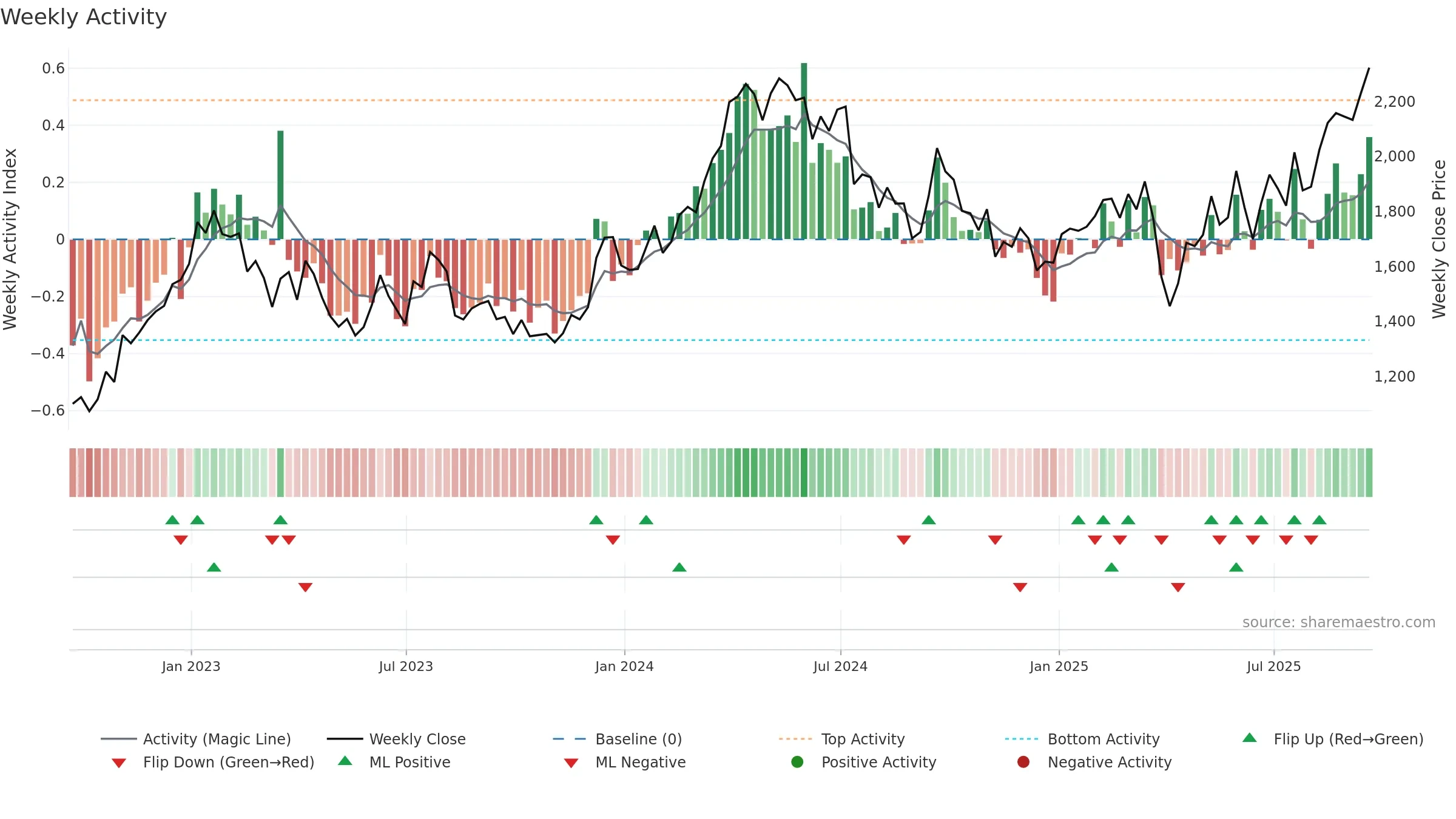
Task: Click the isolated green spike bar in spring 2023
Action: tap(280, 185)
